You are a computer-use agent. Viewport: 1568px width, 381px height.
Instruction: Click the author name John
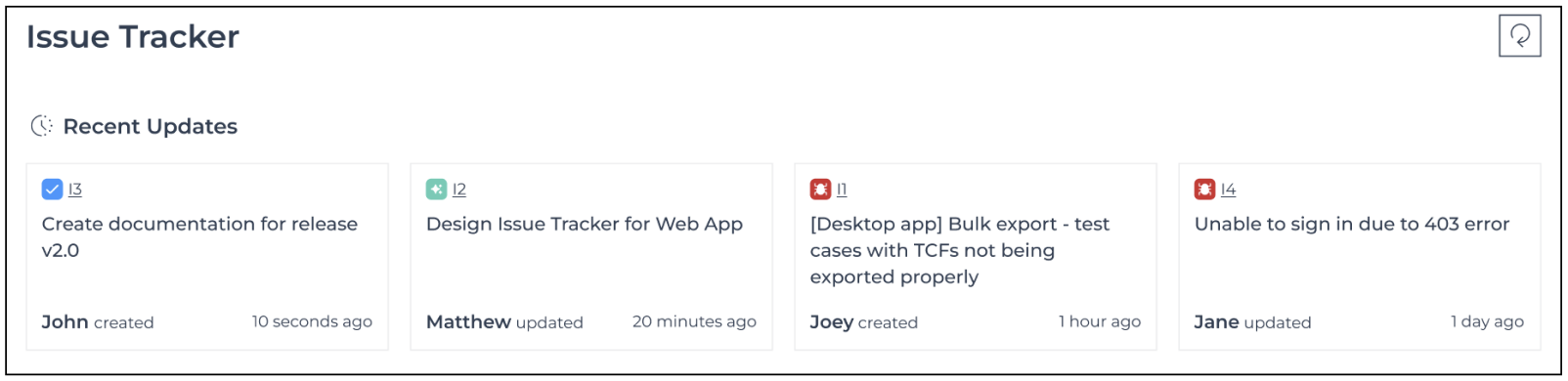(x=65, y=321)
